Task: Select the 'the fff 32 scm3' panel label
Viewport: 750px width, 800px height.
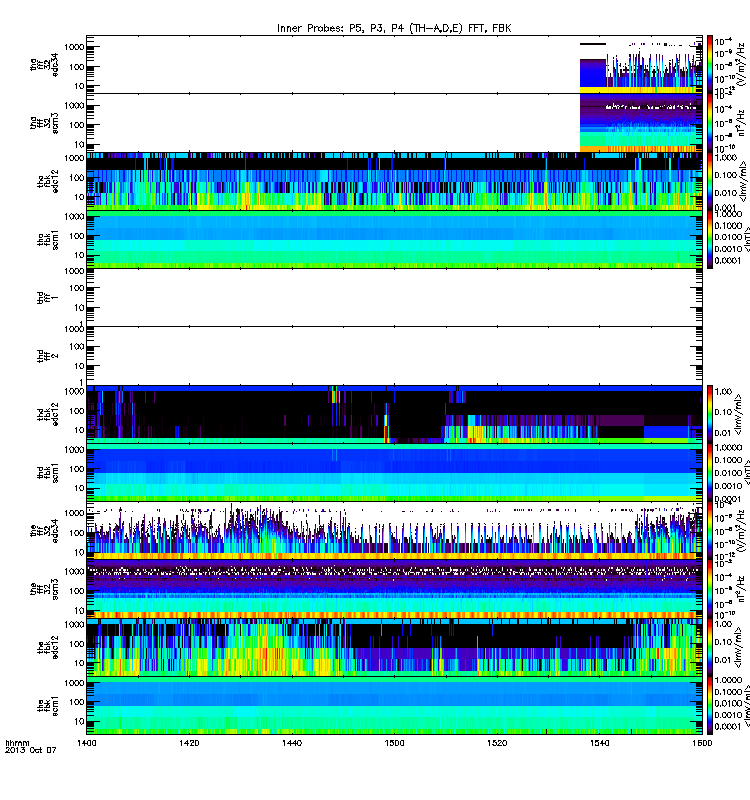Action: click(x=44, y=589)
